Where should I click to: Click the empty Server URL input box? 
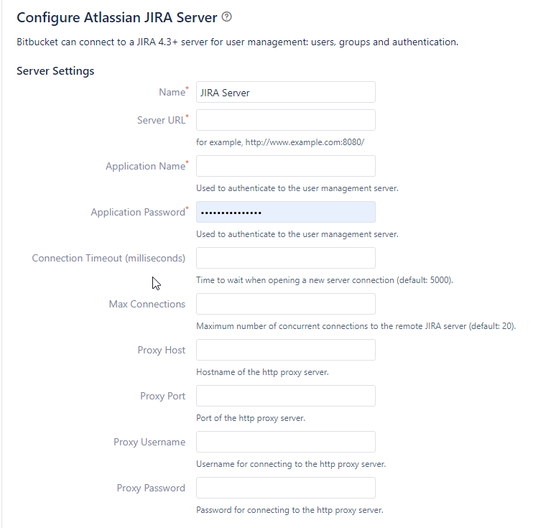tap(286, 120)
